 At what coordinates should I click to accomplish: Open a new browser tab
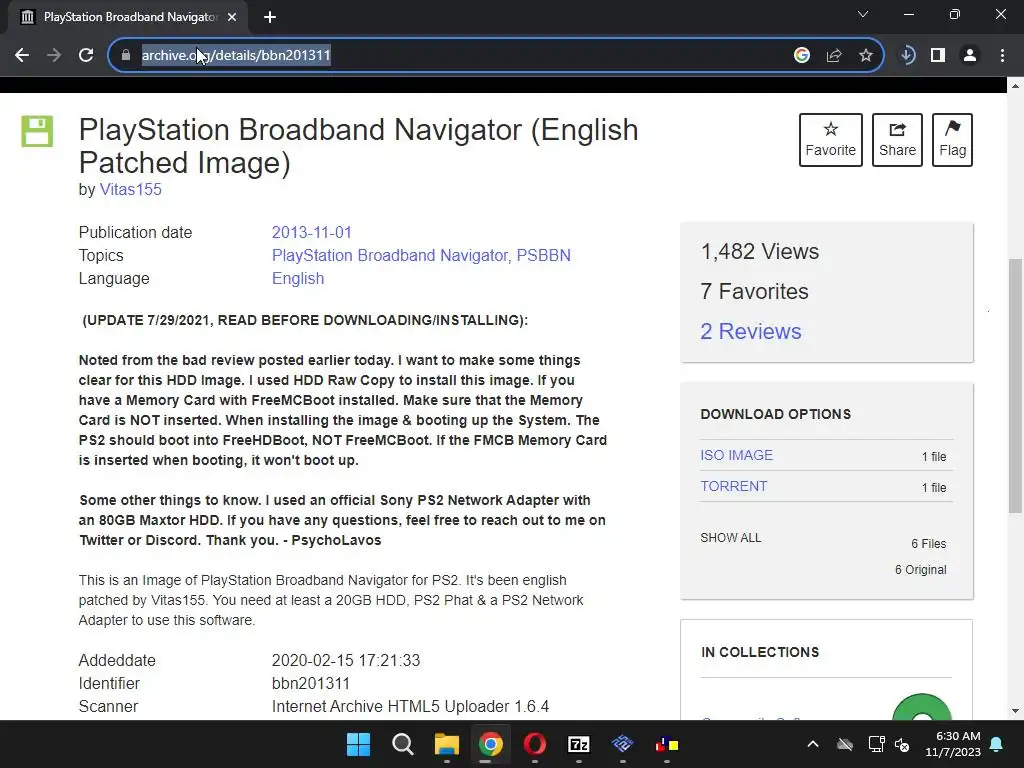point(270,18)
